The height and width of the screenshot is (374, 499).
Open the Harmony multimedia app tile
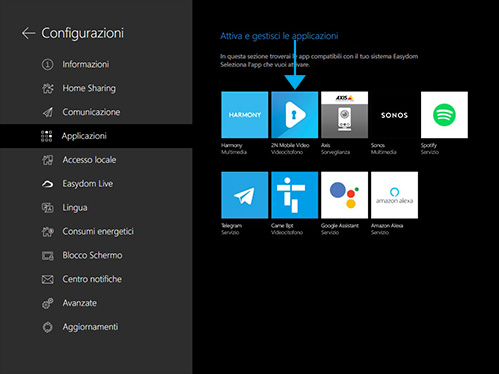click(245, 115)
